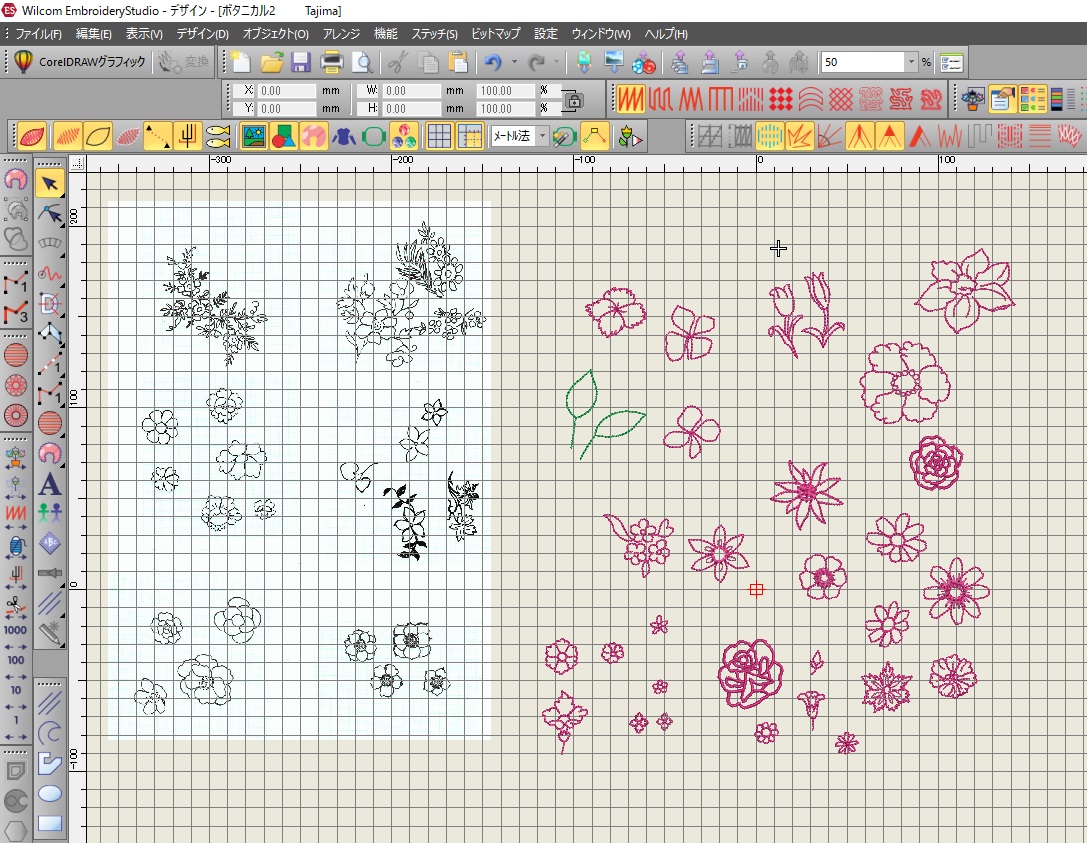Select Contour stitch curved lines icon
This screenshot has height=843, width=1087.
pyautogui.click(x=810, y=99)
